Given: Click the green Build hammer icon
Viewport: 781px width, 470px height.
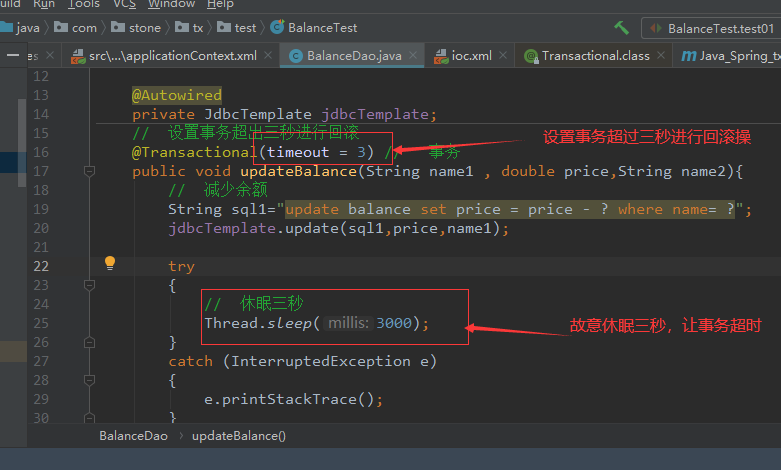Looking at the screenshot, I should click(x=621, y=28).
